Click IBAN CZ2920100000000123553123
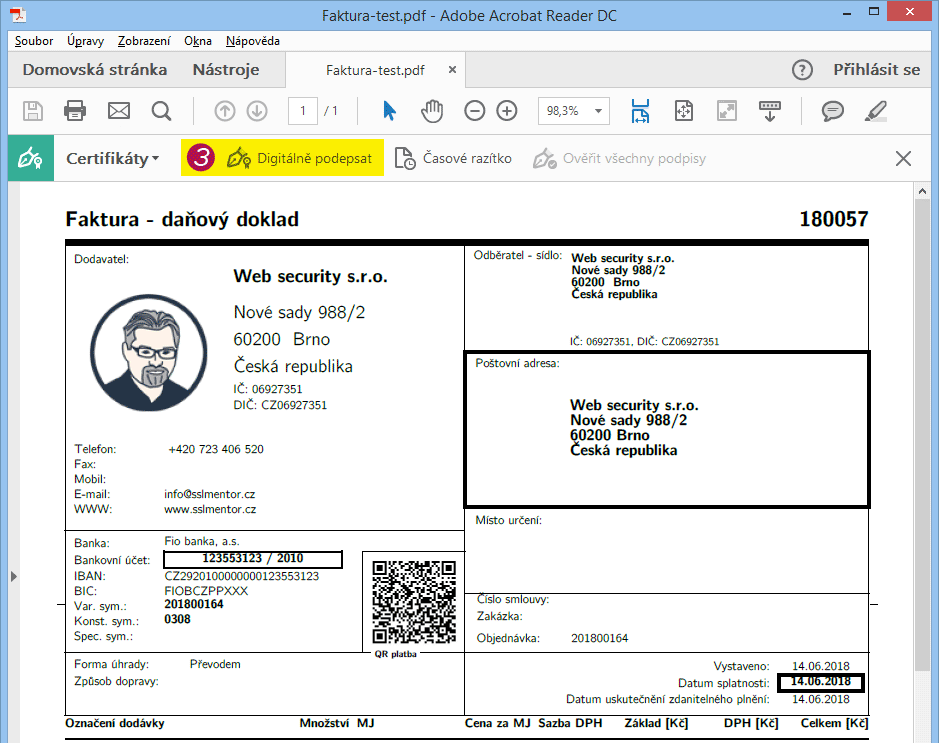Screen dimensions: 939x743 (x=242, y=576)
